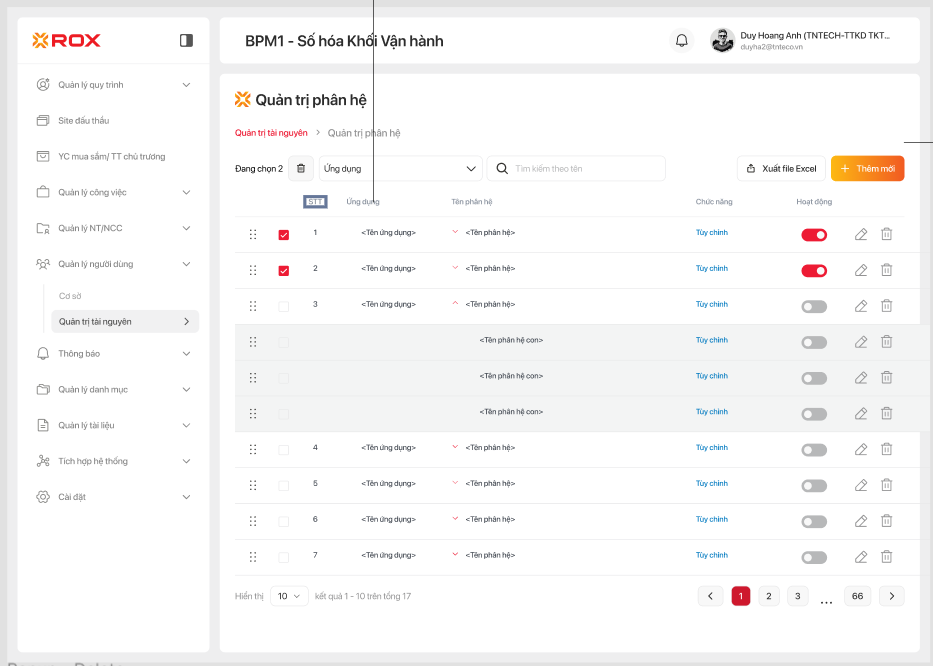Click the Thêm mới button

[868, 169]
